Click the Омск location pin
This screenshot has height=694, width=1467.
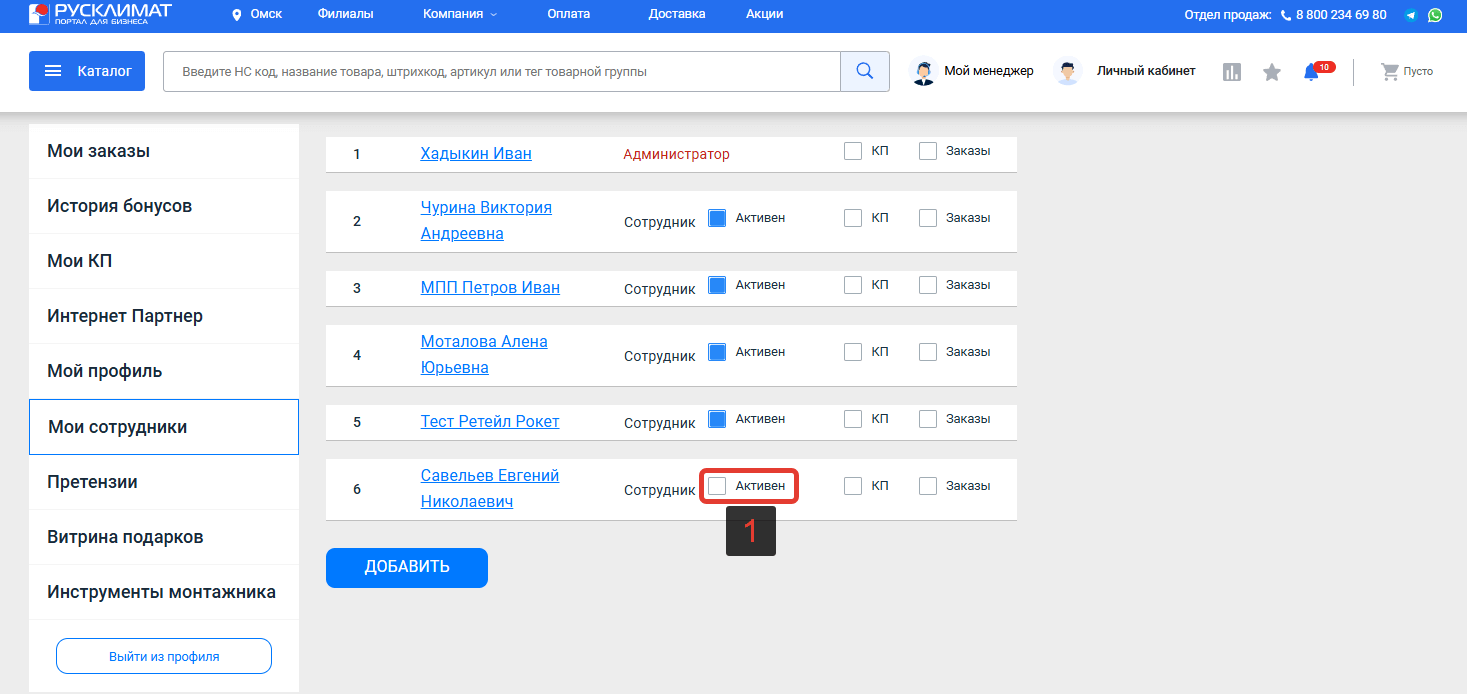point(237,15)
